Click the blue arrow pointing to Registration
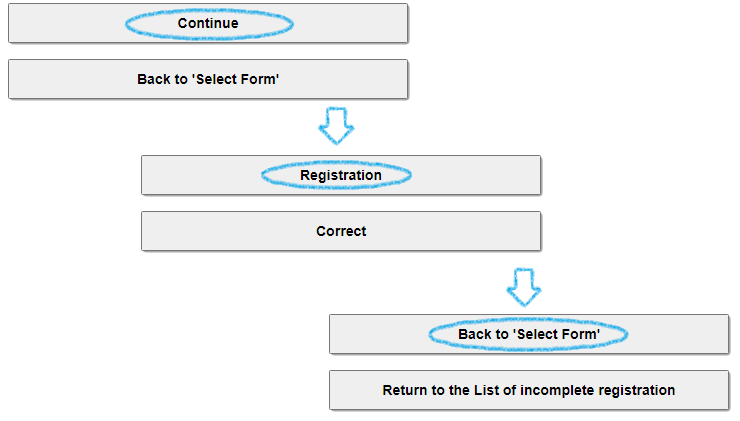740x421 pixels. pyautogui.click(x=336, y=127)
